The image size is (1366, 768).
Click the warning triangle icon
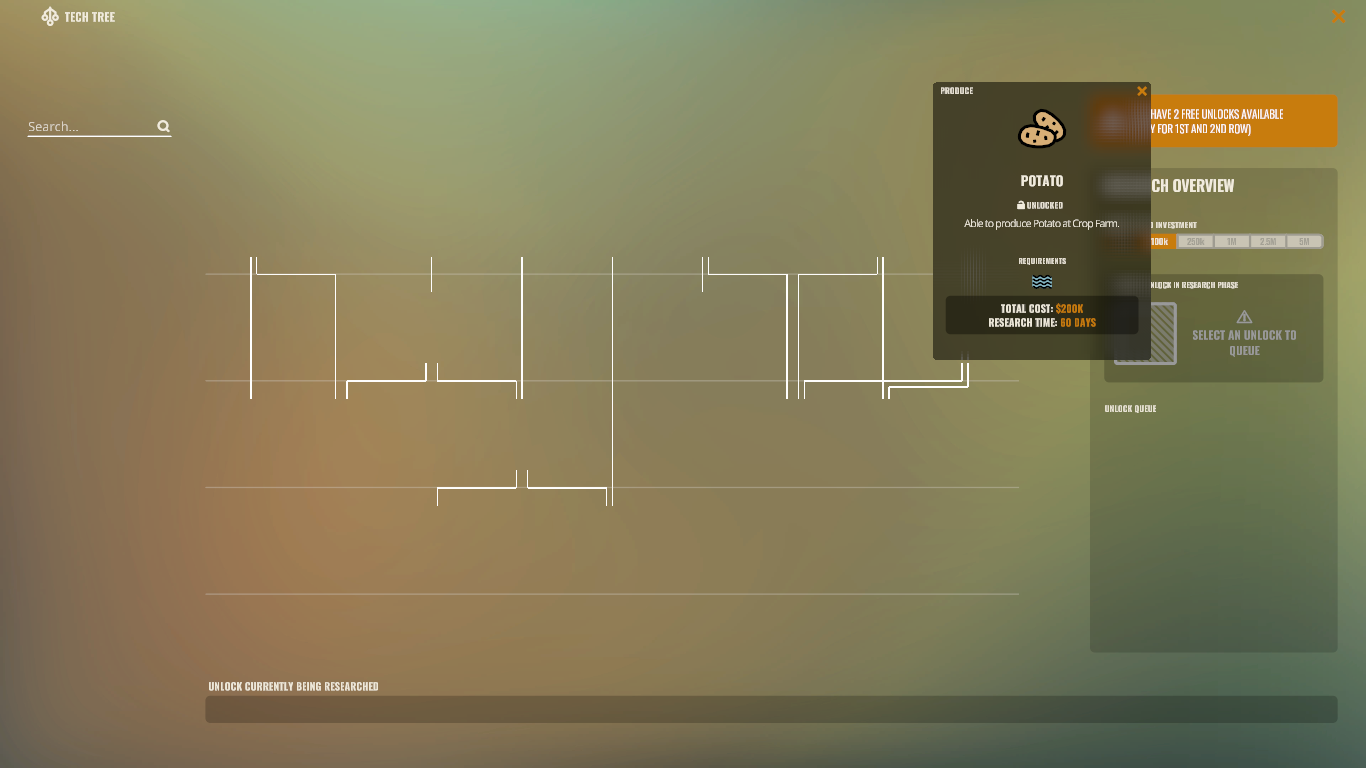click(x=1244, y=317)
